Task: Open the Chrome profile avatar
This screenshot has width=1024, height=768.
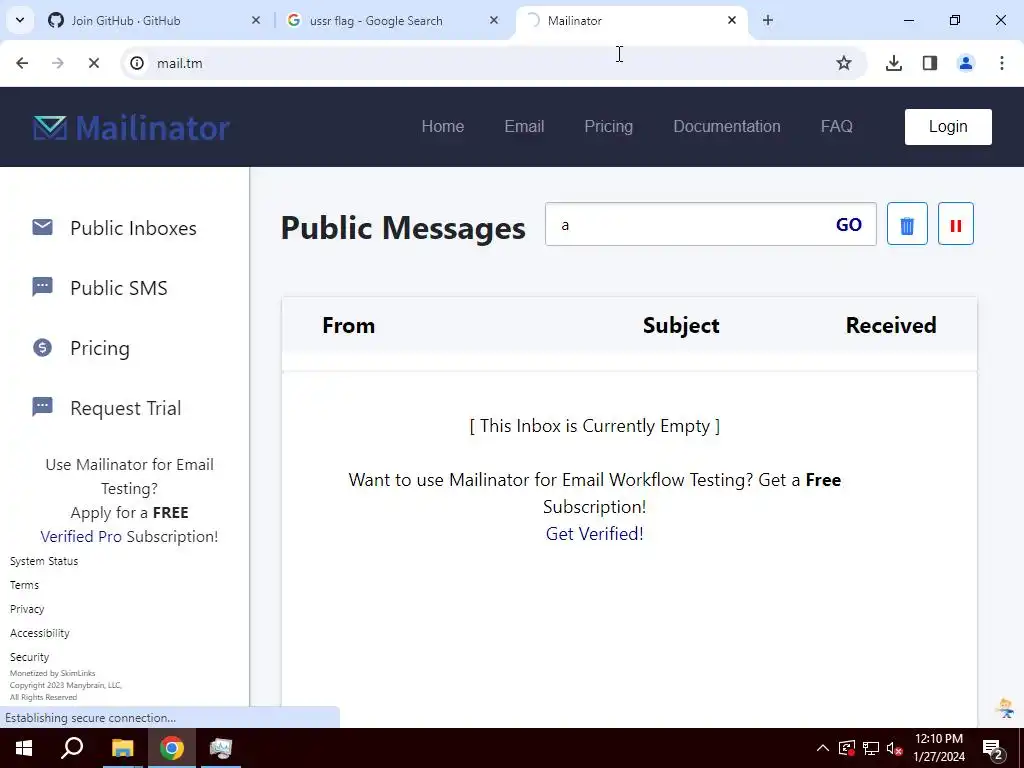Action: tap(965, 63)
